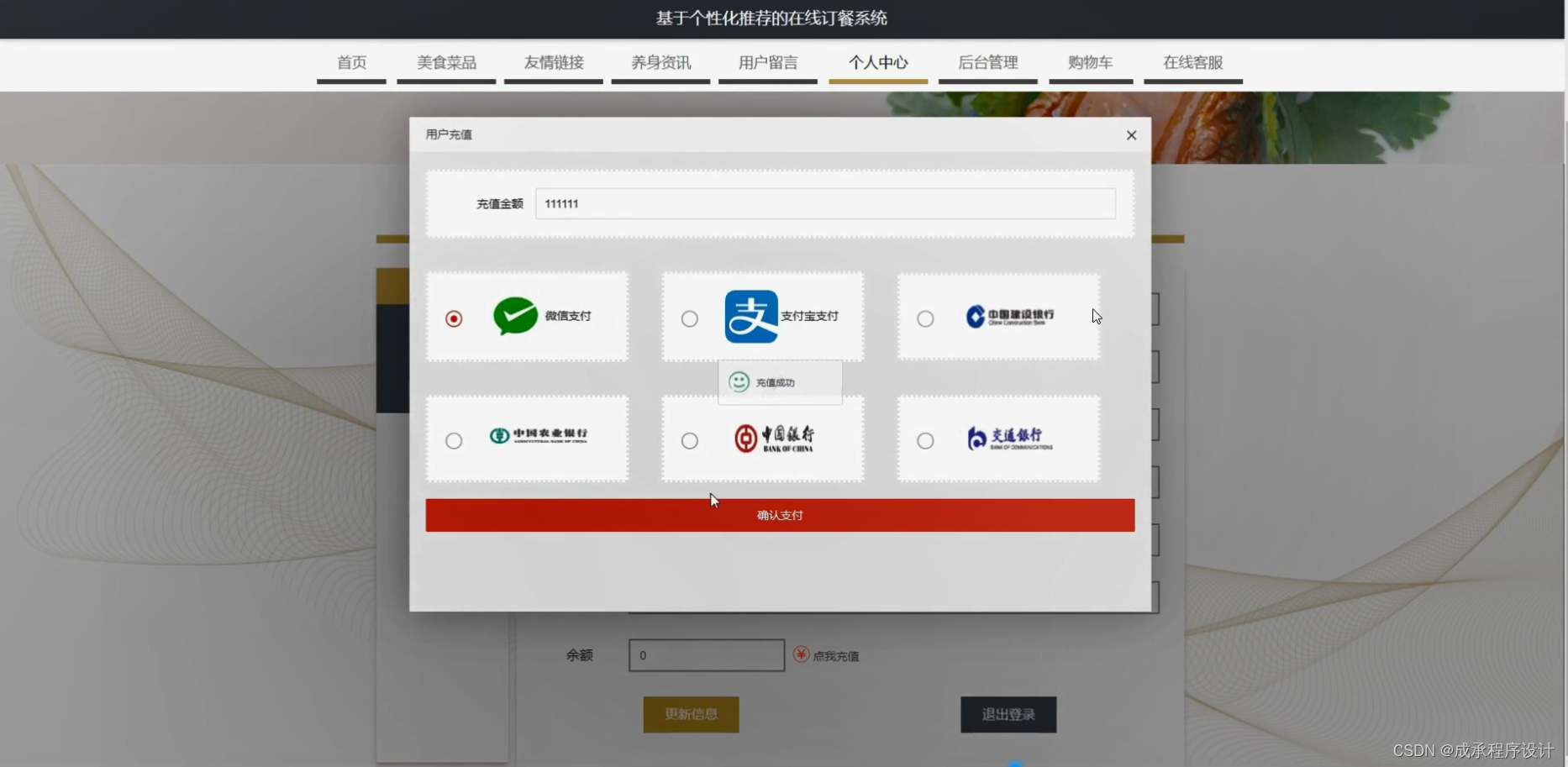Go to 友情链接 nav tab
Viewport: 1568px width, 767px height.
tap(554, 63)
